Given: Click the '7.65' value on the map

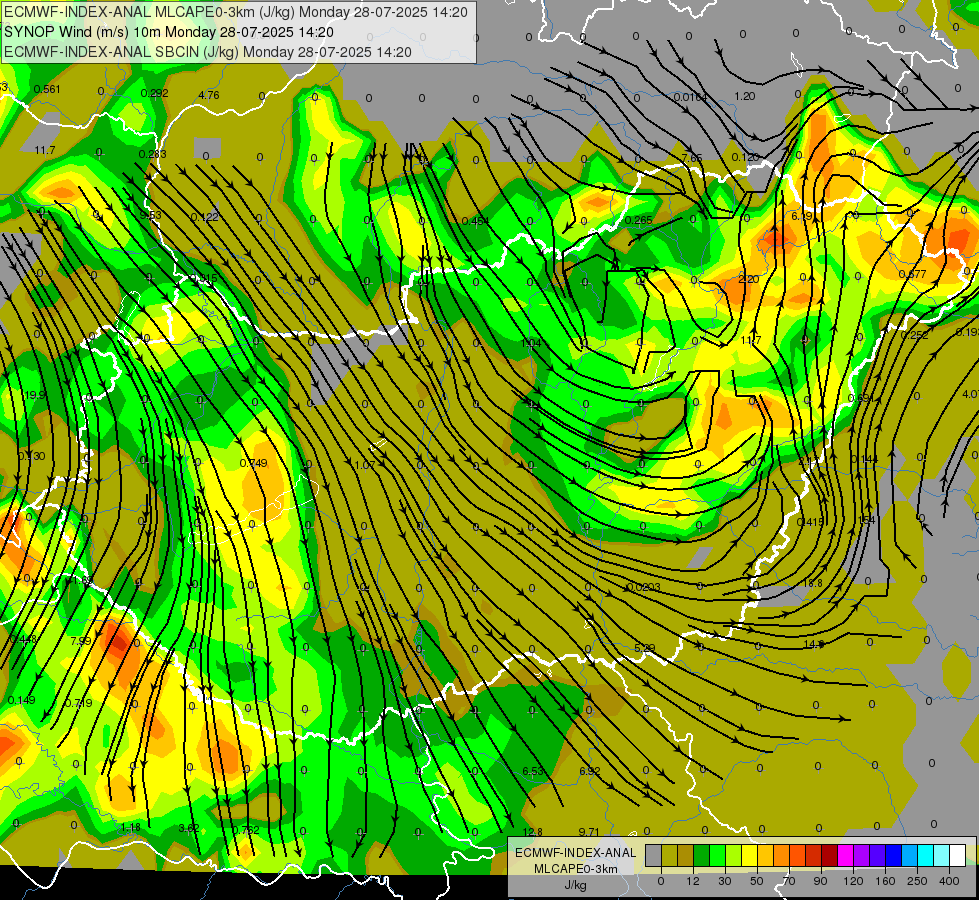Looking at the screenshot, I should [692, 158].
